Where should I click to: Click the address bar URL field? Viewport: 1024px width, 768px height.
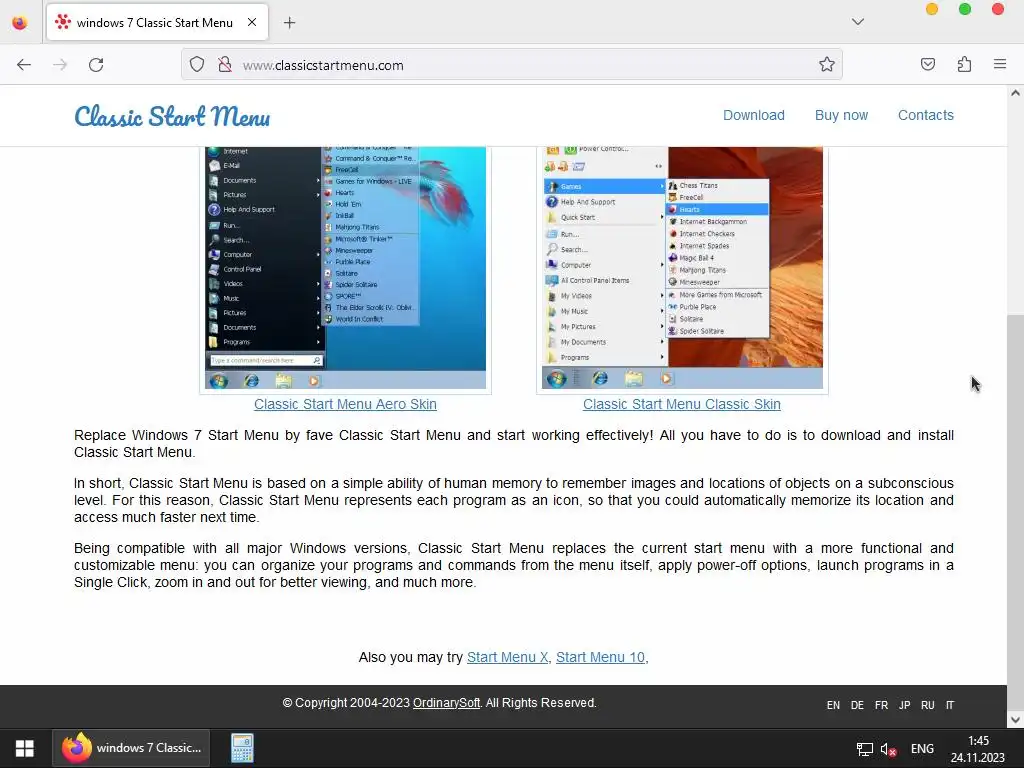[x=511, y=65]
